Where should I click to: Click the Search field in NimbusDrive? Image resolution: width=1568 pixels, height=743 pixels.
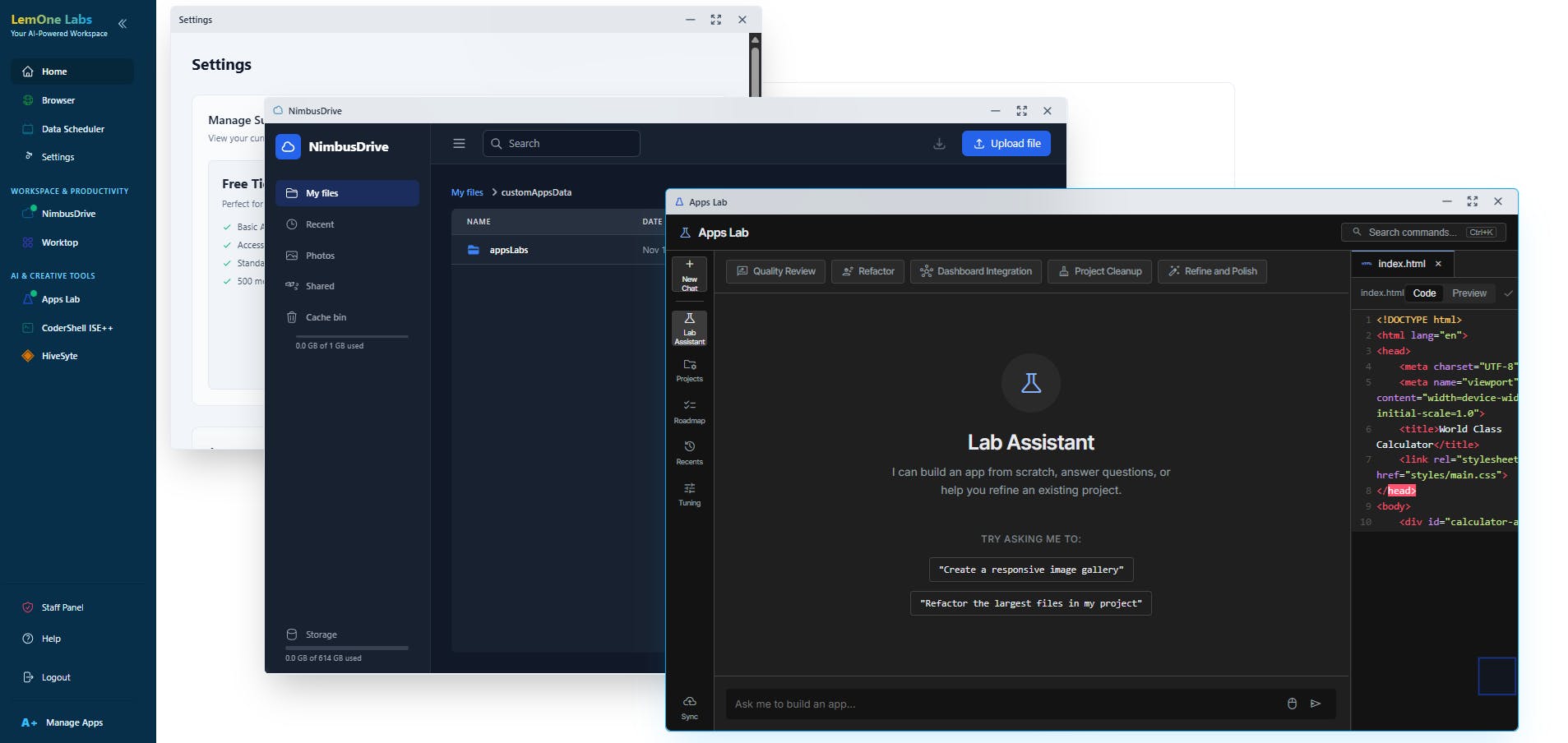pos(562,143)
